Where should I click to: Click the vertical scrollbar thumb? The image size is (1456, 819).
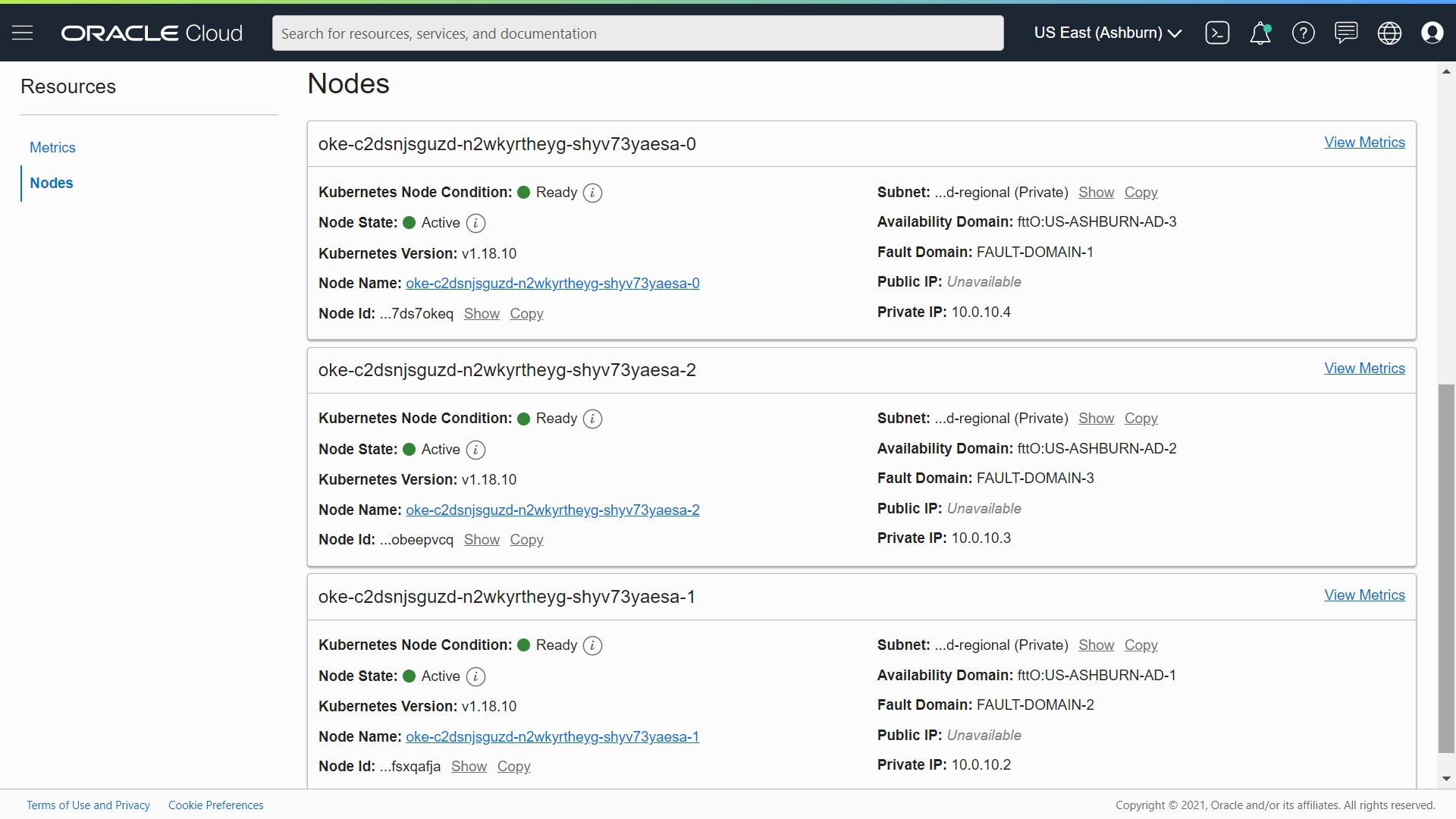click(1446, 569)
